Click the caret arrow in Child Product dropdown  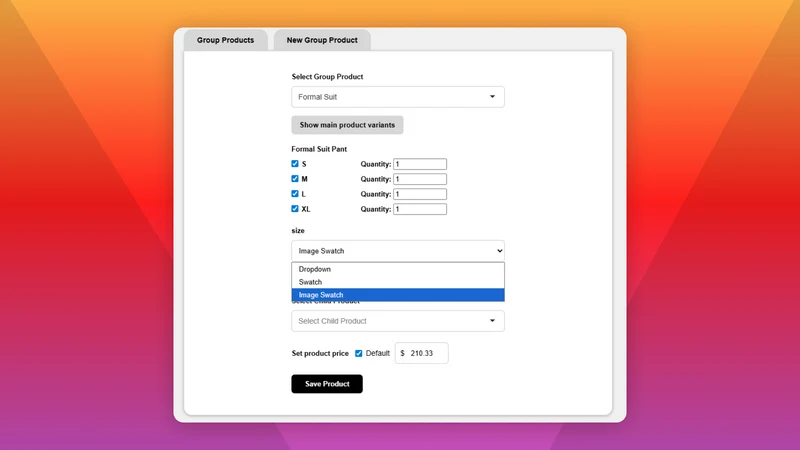(x=492, y=320)
